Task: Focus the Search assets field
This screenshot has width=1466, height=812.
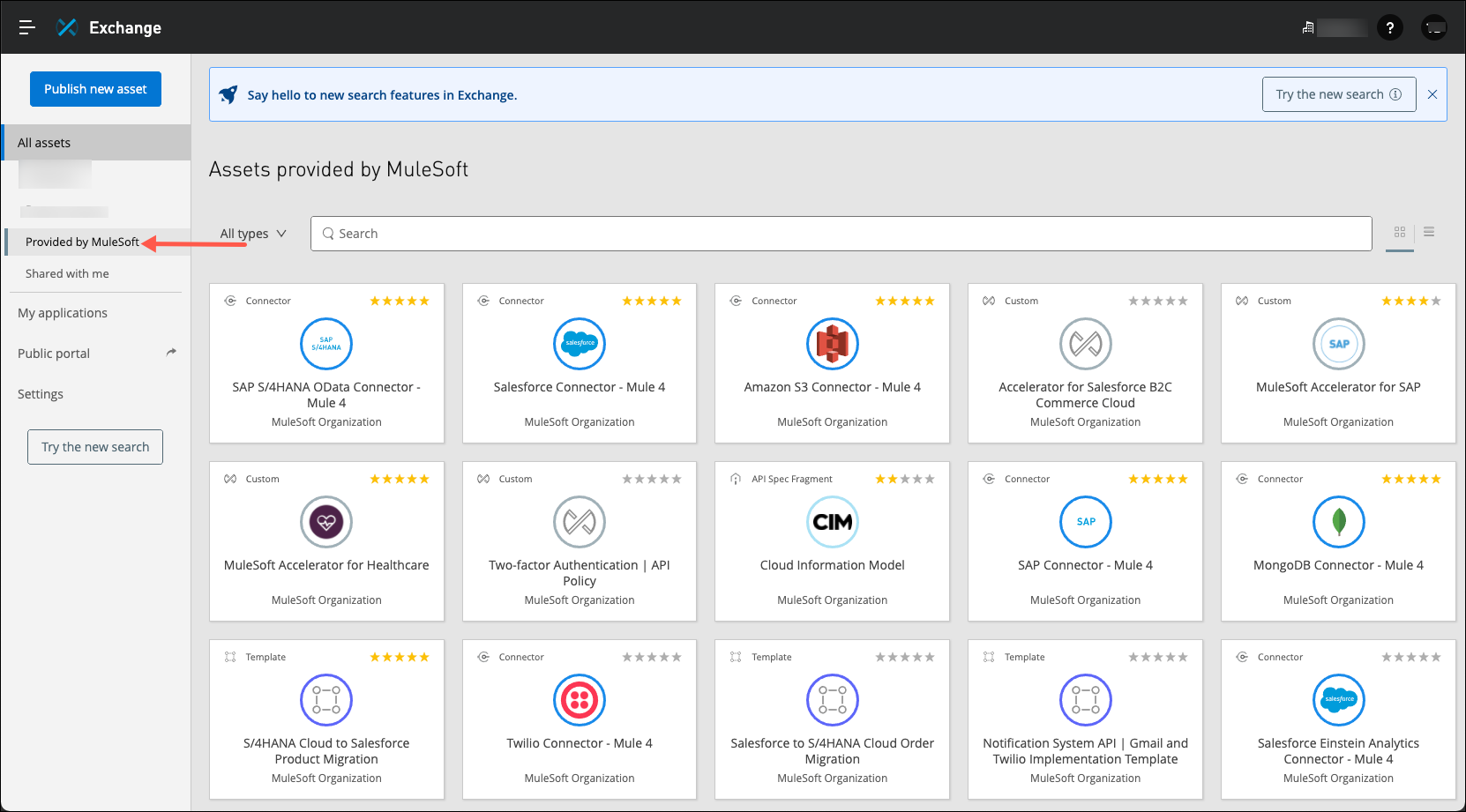Action: coord(841,234)
